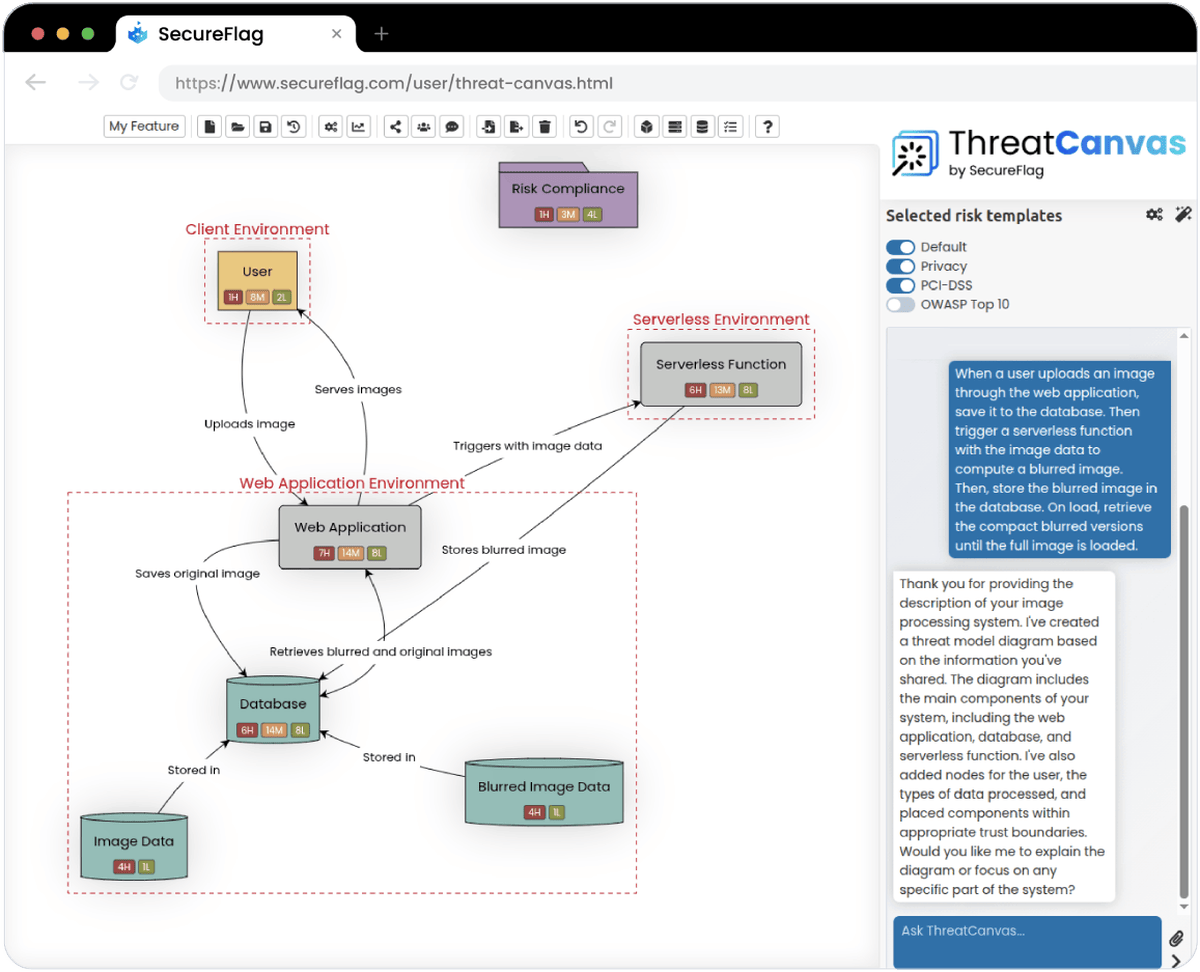This screenshot has width=1200, height=972.
Task: Share the threat model
Action: (396, 127)
